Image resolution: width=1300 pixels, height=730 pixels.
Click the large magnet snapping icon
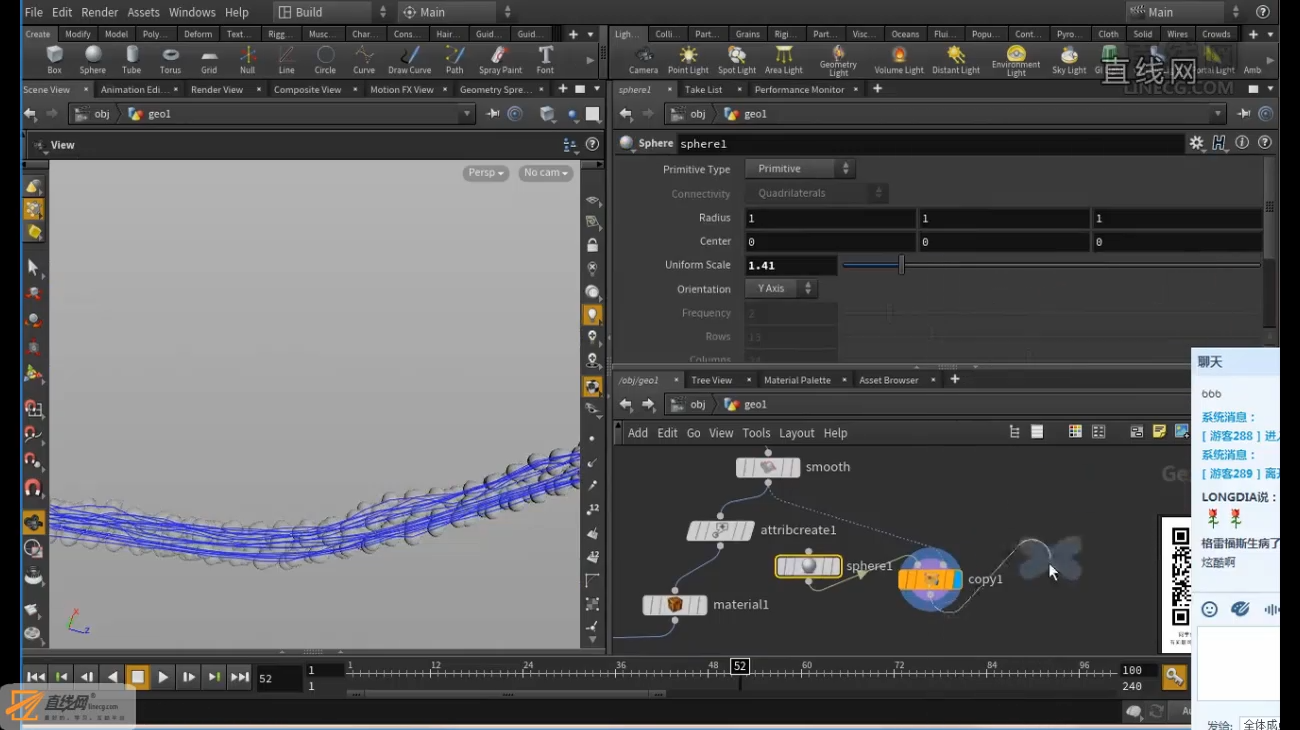(x=33, y=489)
